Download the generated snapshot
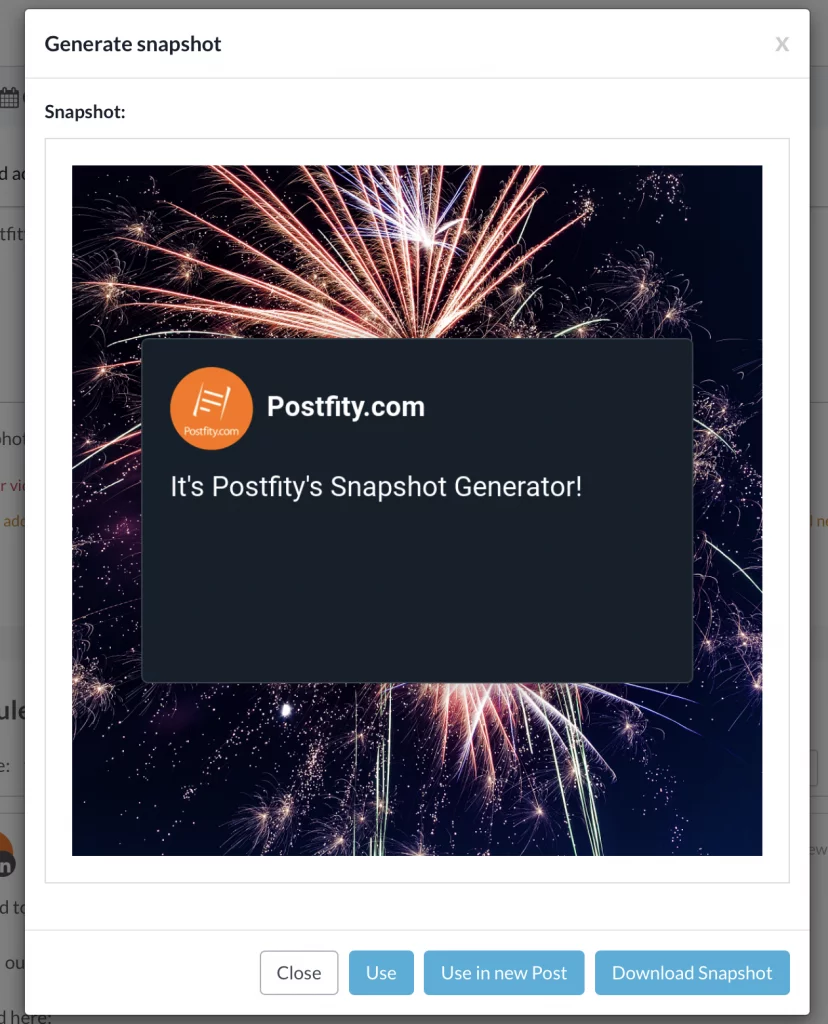 click(692, 972)
